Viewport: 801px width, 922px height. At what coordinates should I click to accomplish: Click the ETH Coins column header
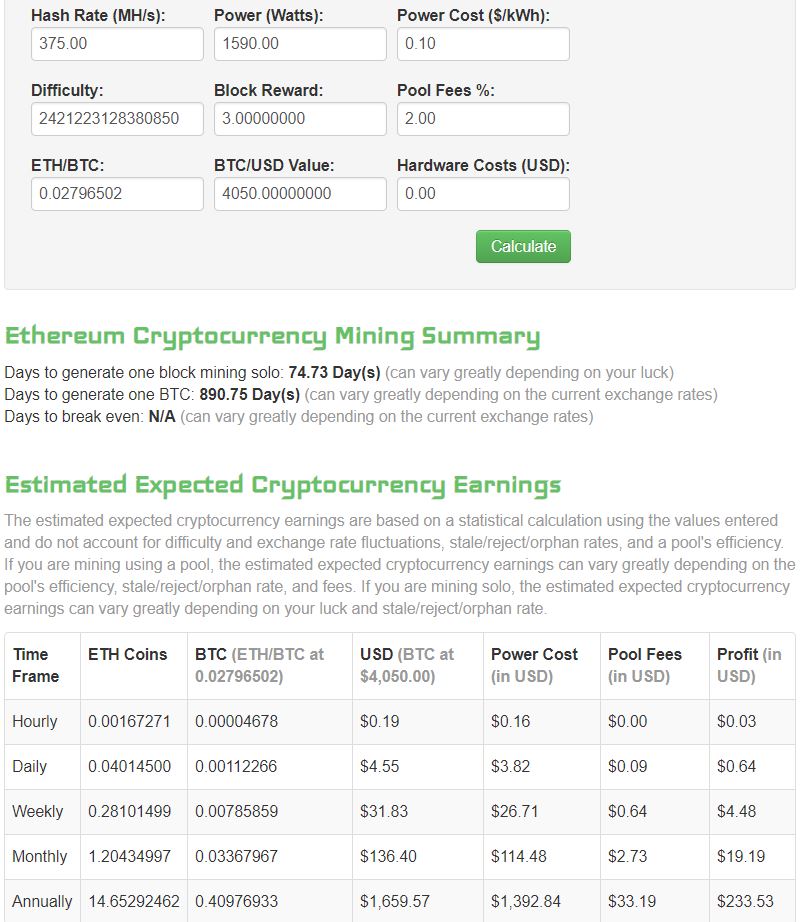click(128, 654)
